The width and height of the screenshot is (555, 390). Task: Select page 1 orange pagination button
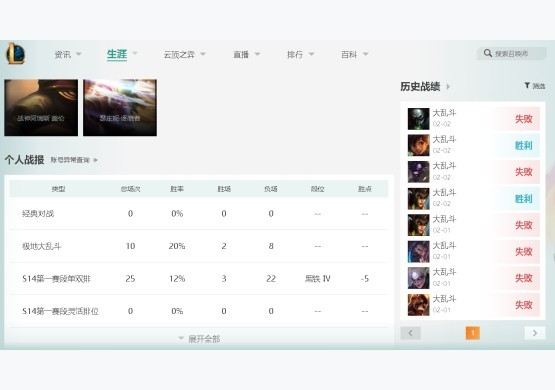pos(473,333)
